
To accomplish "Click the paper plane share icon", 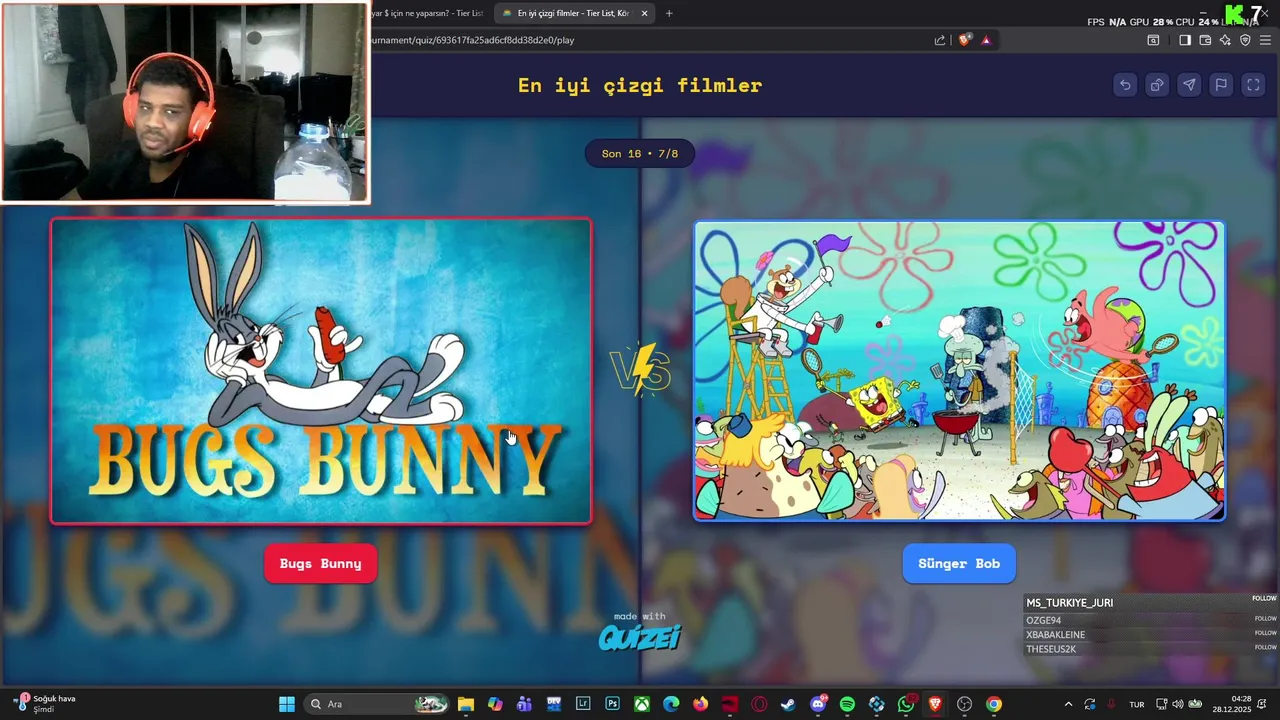I will (x=1189, y=85).
